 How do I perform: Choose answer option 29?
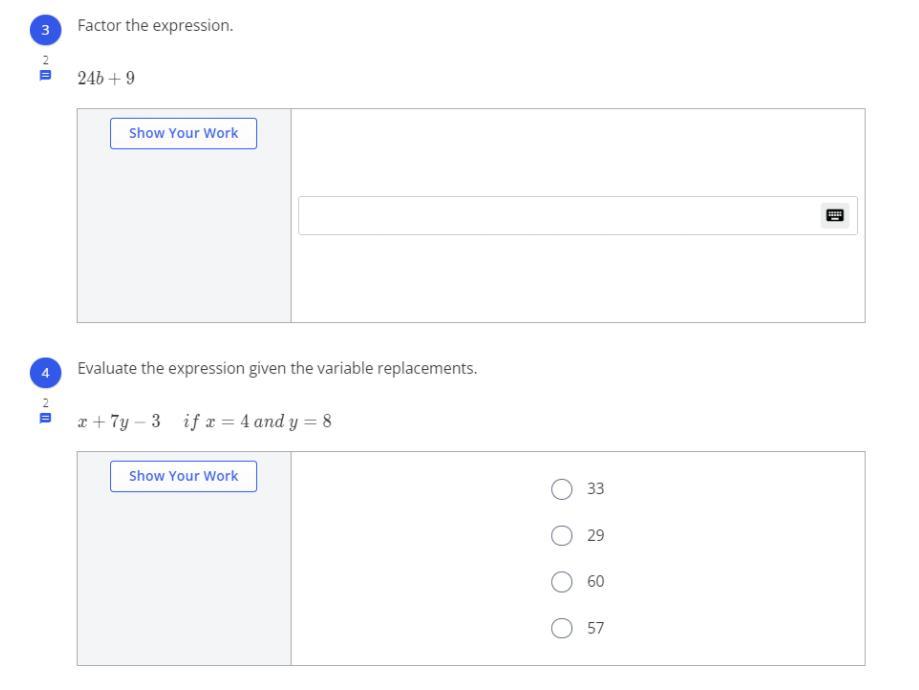[562, 536]
